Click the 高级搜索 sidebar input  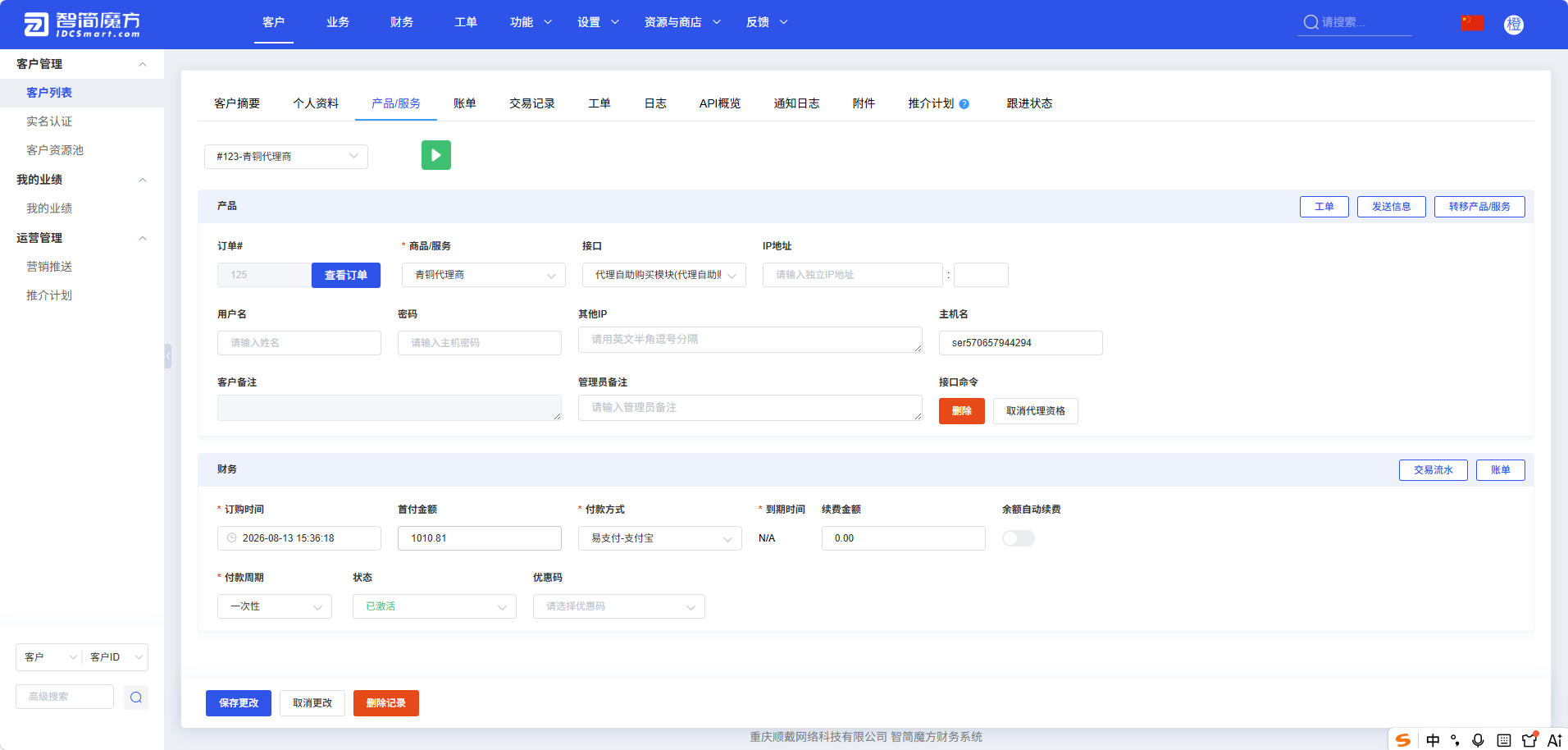[x=65, y=697]
